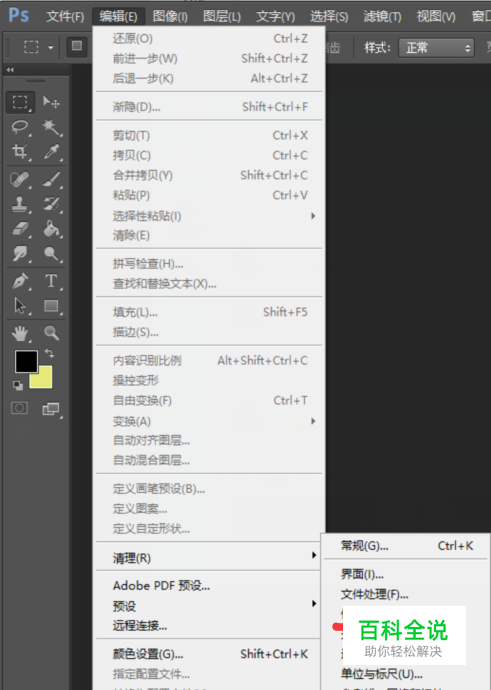
Task: Select the Smudge tool
Action: click(20, 253)
